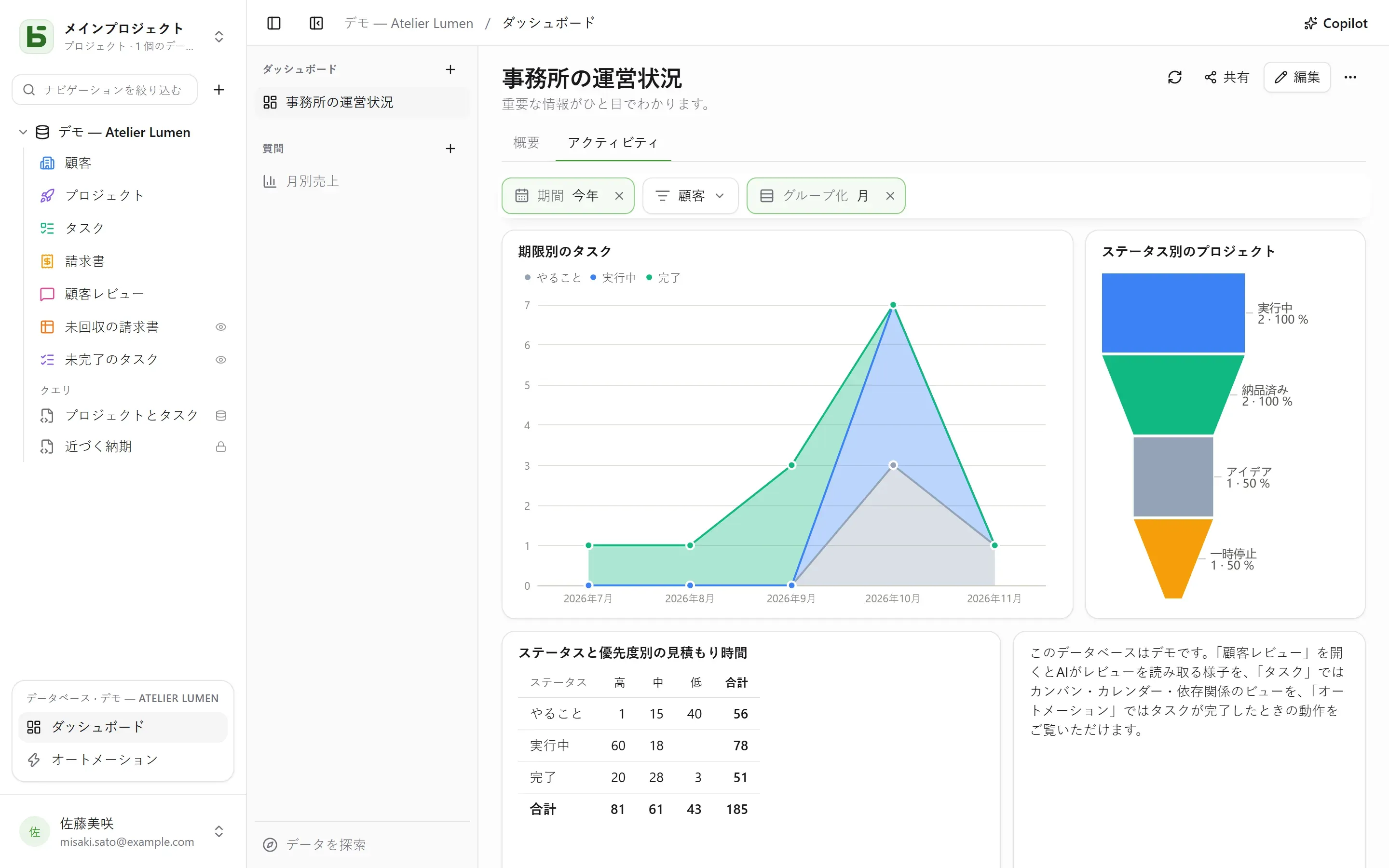Screen dimensions: 1389x868
Task: Open オートメーション section
Action: coord(123,759)
